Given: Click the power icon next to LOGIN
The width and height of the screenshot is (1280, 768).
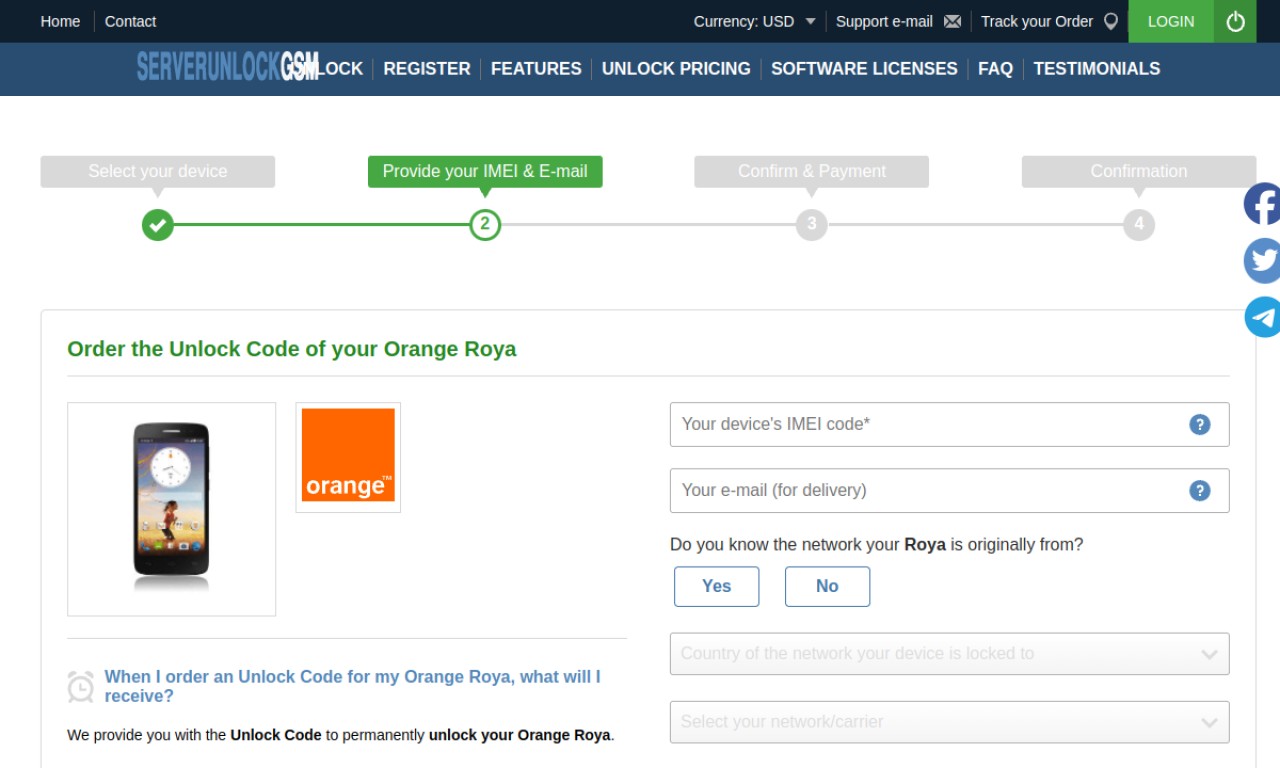Looking at the screenshot, I should click(x=1235, y=21).
